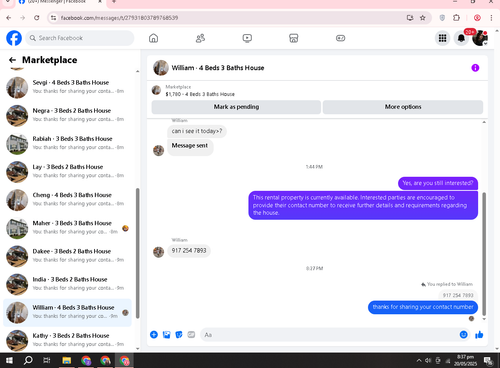Screen dimensions: 500x368
Task: Open Negra 3 Beds 2 Baths House chat
Action: click(67, 116)
